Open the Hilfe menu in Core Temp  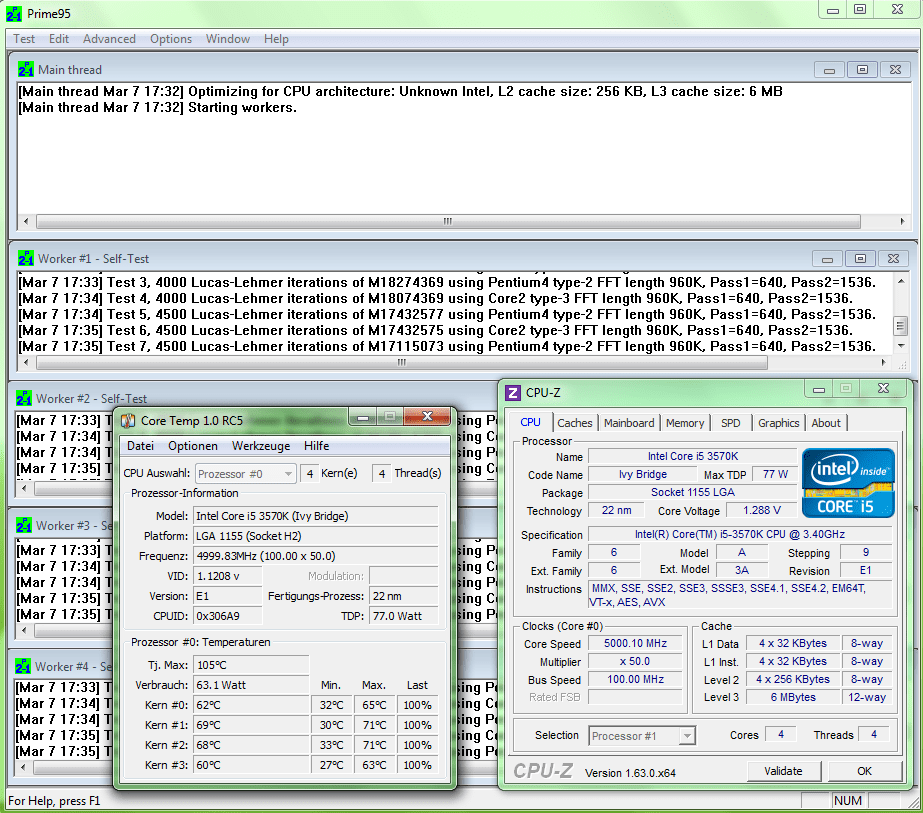pyautogui.click(x=317, y=446)
